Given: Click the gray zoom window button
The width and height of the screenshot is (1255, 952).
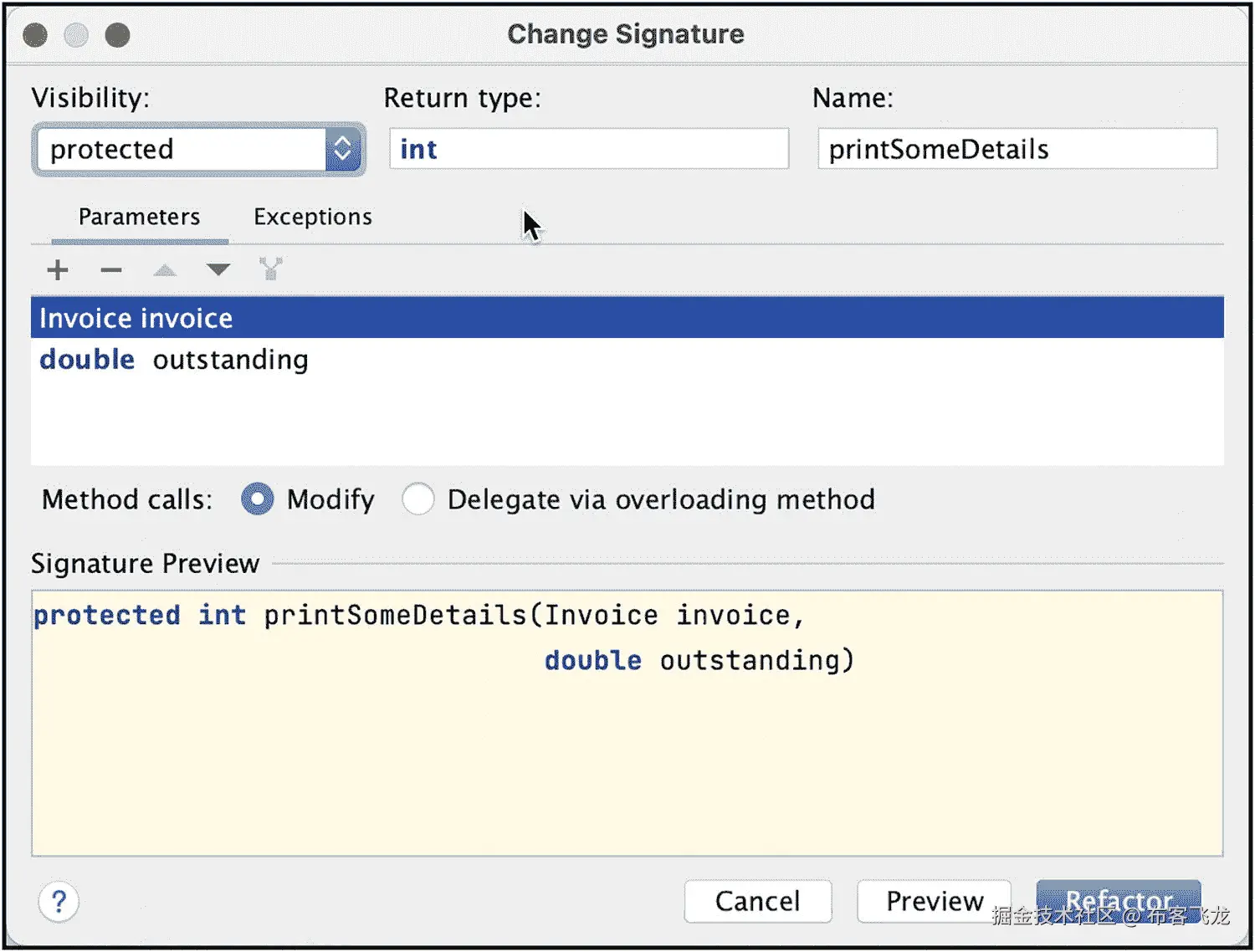Looking at the screenshot, I should 117,35.
